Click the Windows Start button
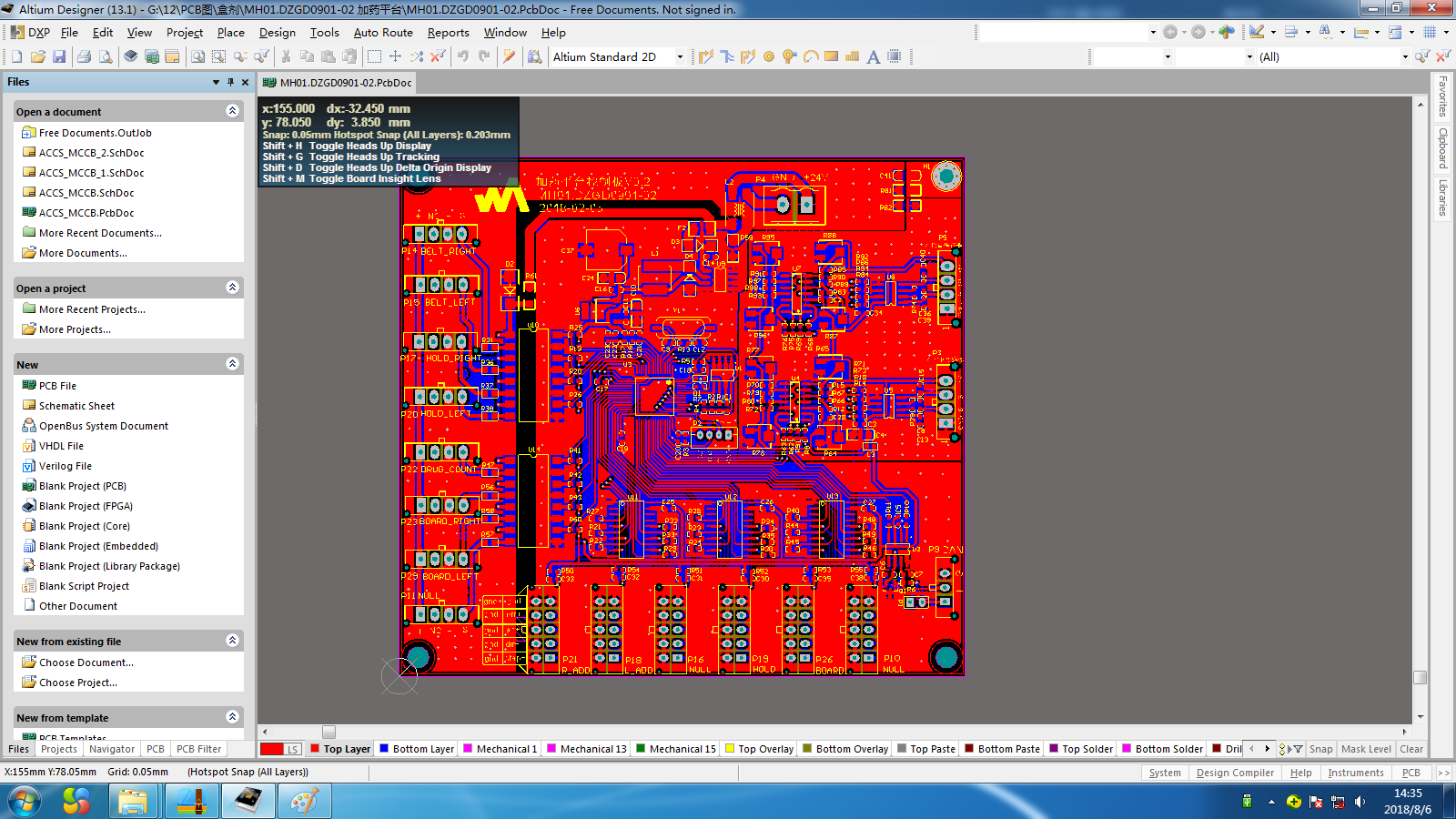 point(25,802)
